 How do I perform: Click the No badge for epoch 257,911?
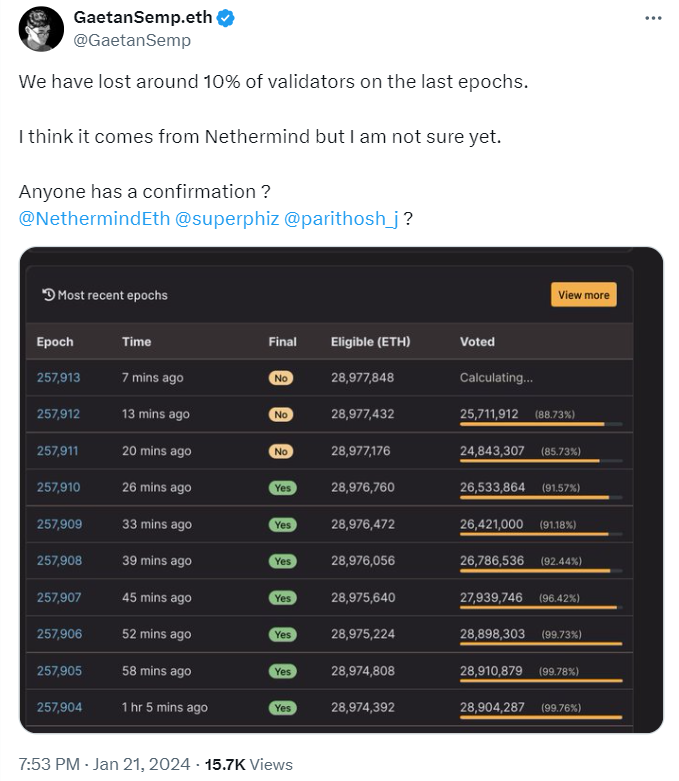click(281, 452)
